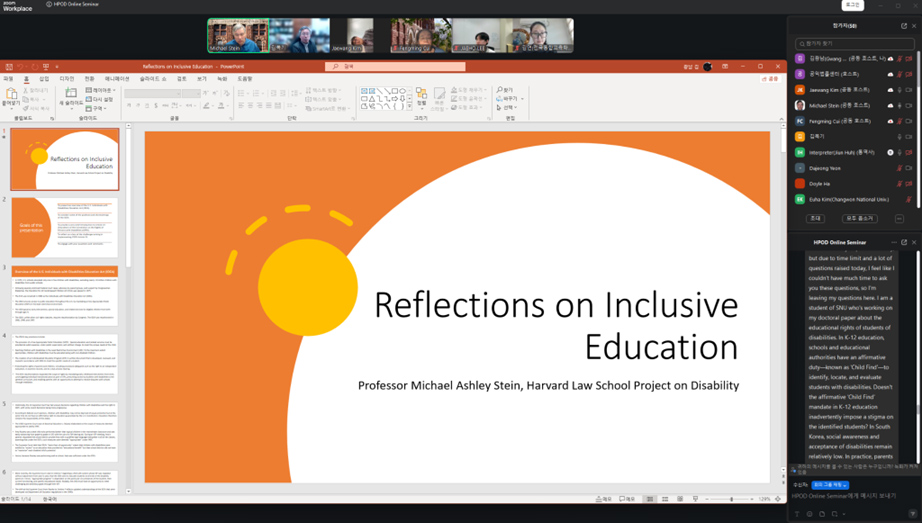Viewport: 922px width, 523px height.
Task: Toggle Jaewang Kim's video camera icon
Action: [908, 90]
